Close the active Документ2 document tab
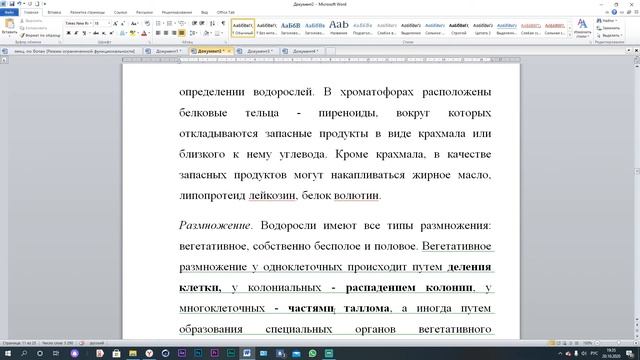Screen dimensions: 640x360 click(x=229, y=51)
